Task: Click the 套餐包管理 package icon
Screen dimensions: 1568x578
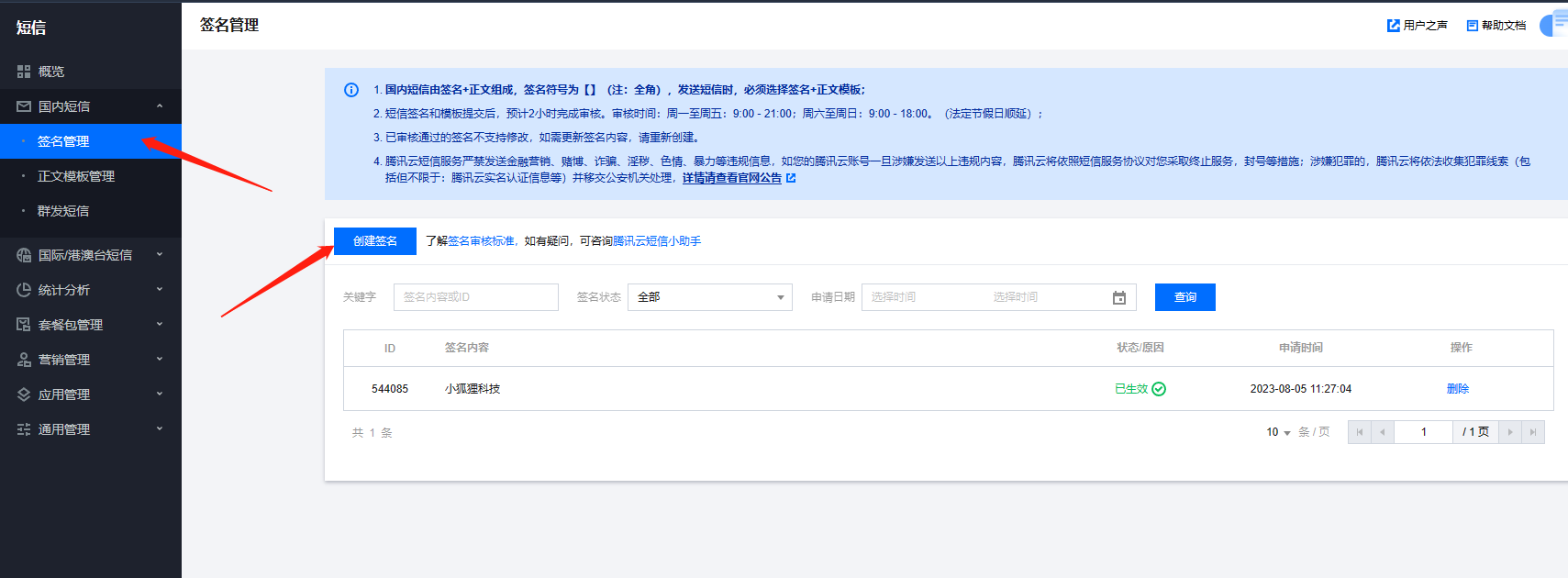Action: point(24,325)
